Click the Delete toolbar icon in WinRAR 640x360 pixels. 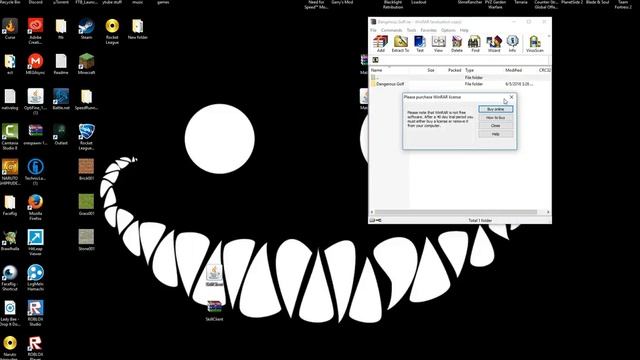(x=457, y=44)
